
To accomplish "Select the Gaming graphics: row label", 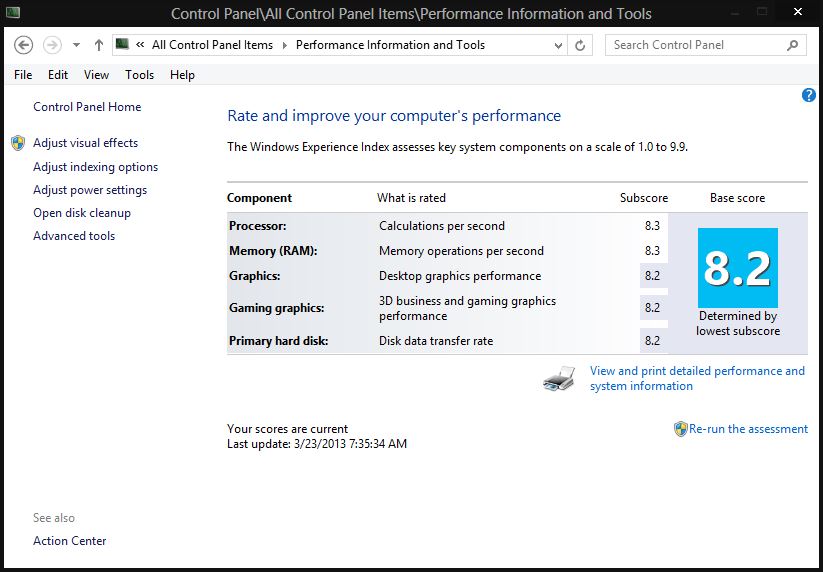I will coord(277,308).
